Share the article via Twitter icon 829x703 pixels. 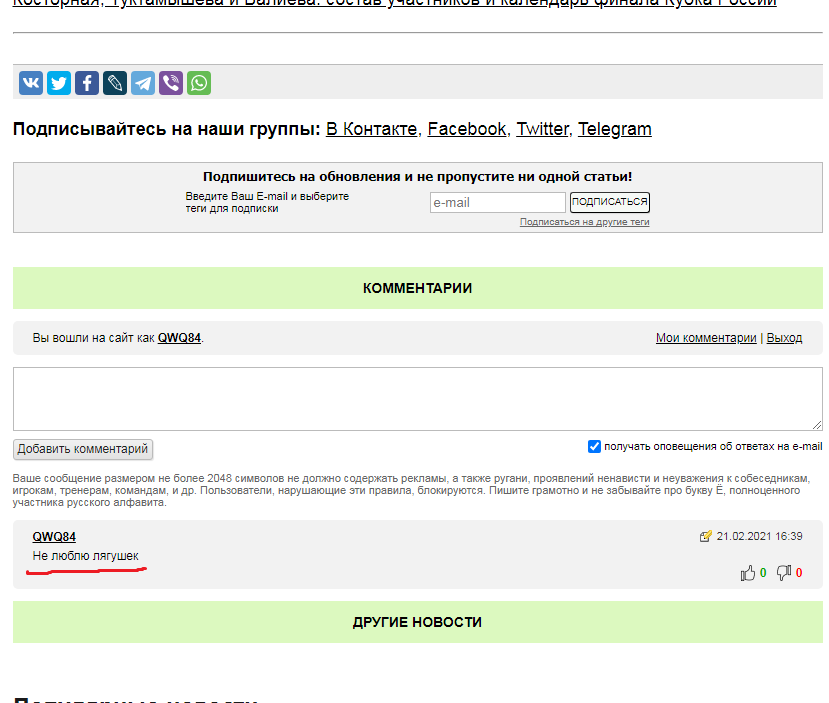pyautogui.click(x=59, y=83)
